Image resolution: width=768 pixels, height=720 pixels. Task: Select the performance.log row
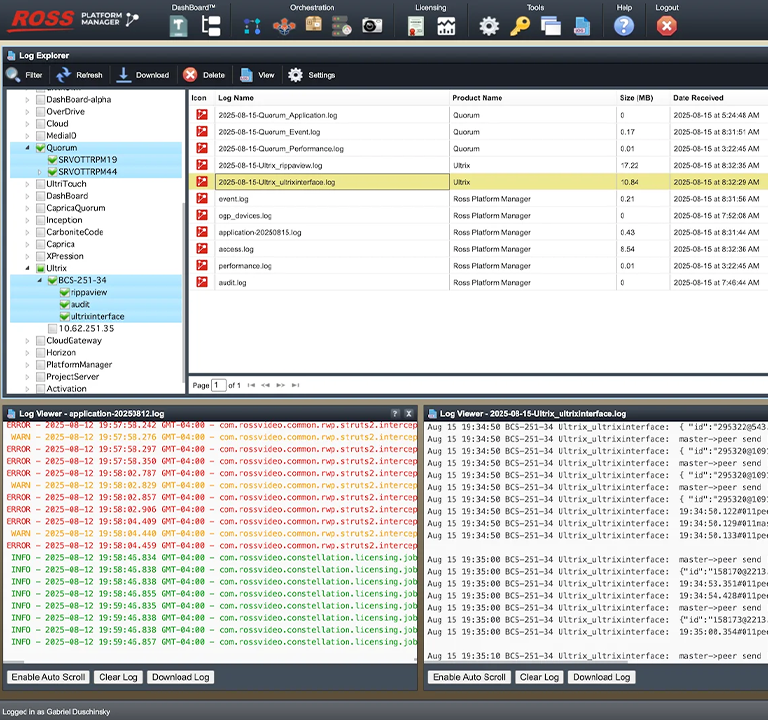(478, 265)
